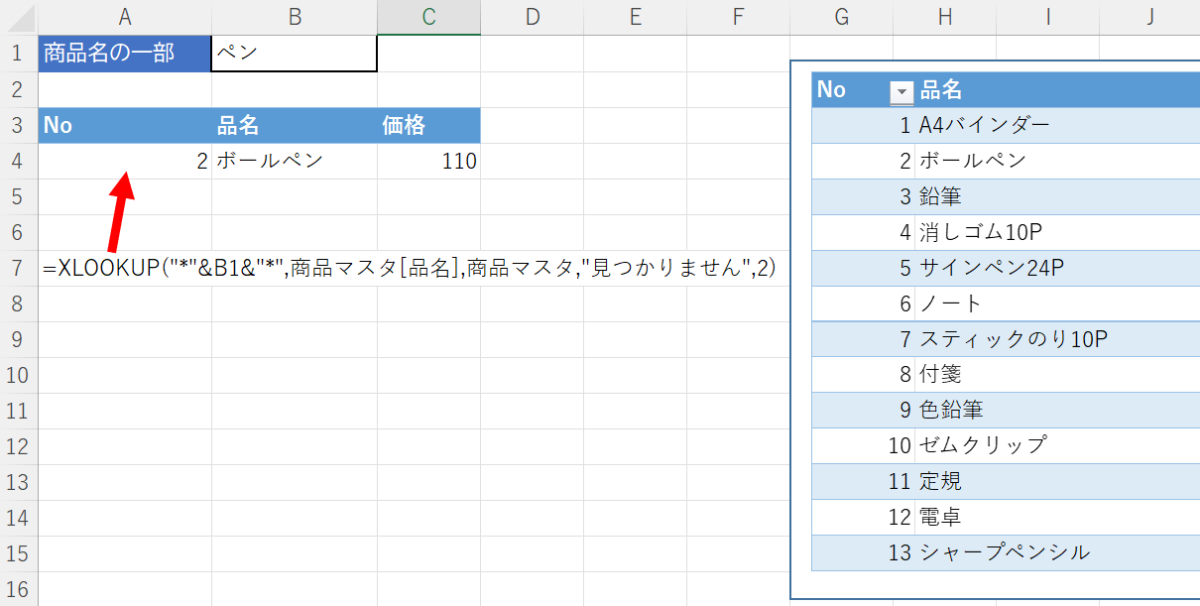Select column H header

[x=944, y=16]
